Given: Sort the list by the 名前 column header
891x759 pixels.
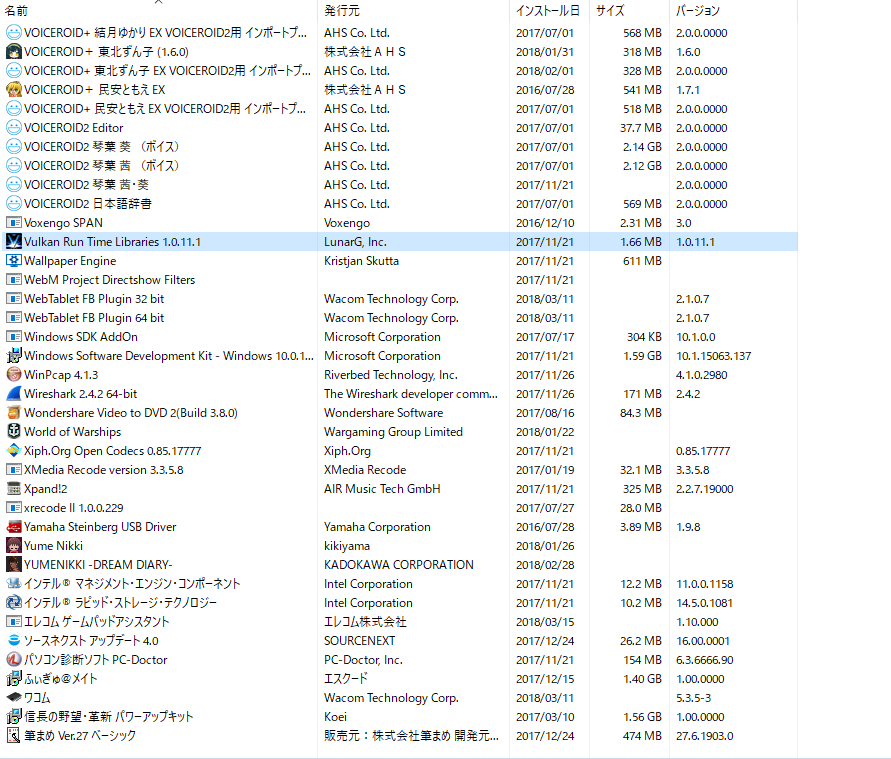Looking at the screenshot, I should click(x=159, y=11).
